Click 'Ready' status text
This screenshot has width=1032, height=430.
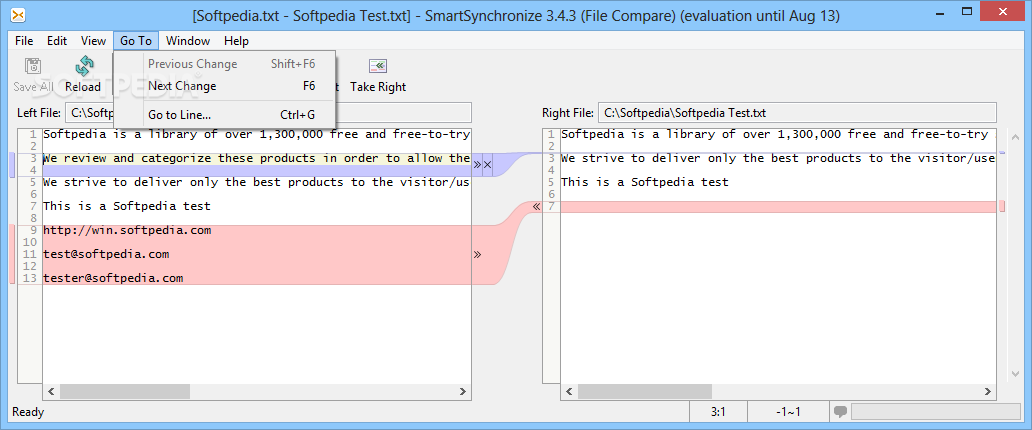[28, 413]
